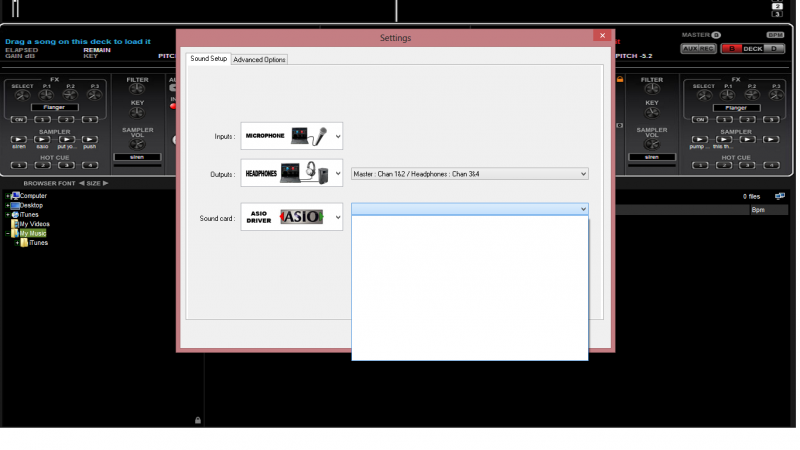
Task: Click the BPM button at top right
Action: (x=774, y=35)
